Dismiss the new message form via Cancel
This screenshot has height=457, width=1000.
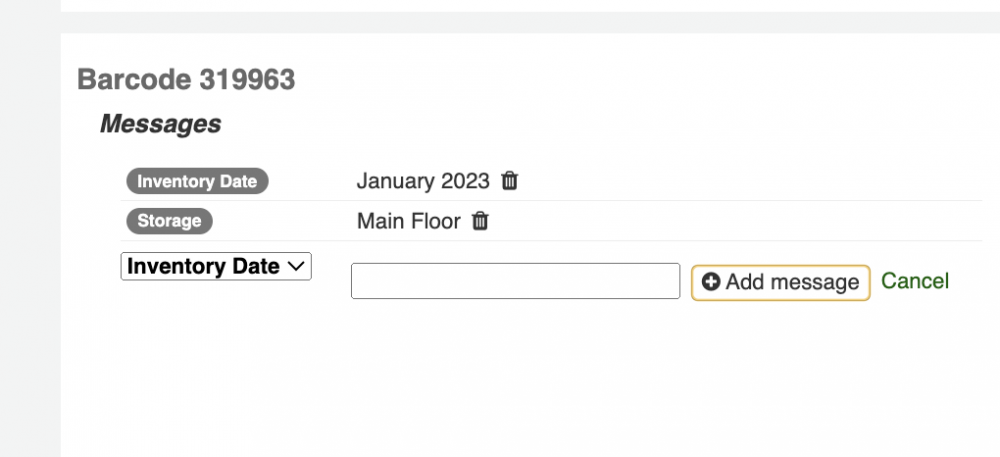(915, 281)
